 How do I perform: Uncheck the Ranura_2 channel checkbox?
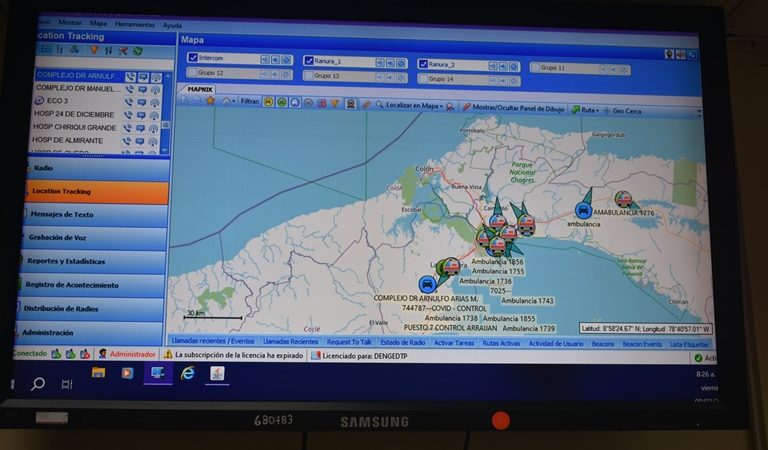tap(423, 64)
